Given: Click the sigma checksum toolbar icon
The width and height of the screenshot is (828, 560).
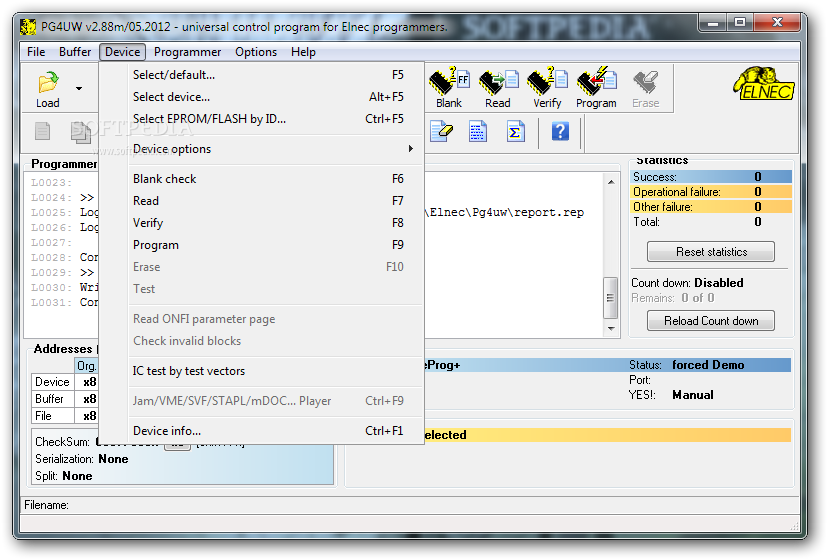Looking at the screenshot, I should click(515, 131).
